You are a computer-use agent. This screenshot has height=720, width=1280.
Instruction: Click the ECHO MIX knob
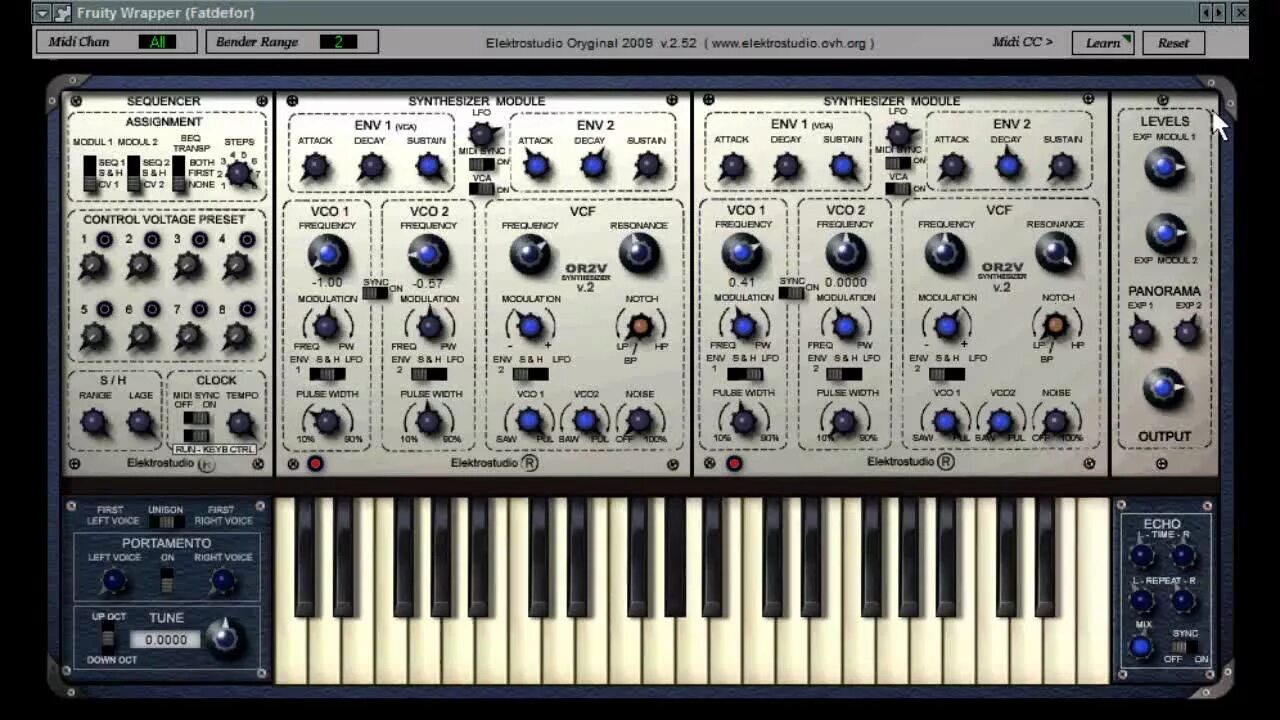point(1141,647)
